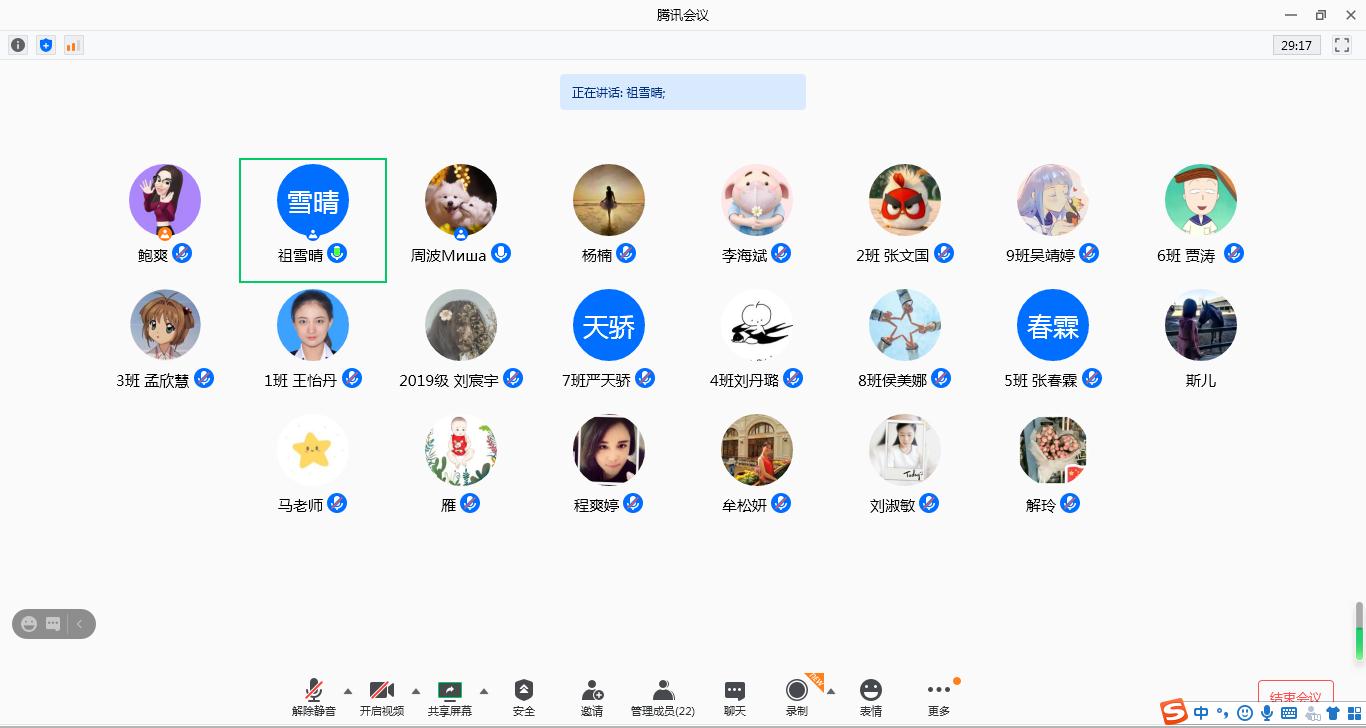Open the 表情 emoji reactions
This screenshot has width=1366, height=728.
point(871,698)
